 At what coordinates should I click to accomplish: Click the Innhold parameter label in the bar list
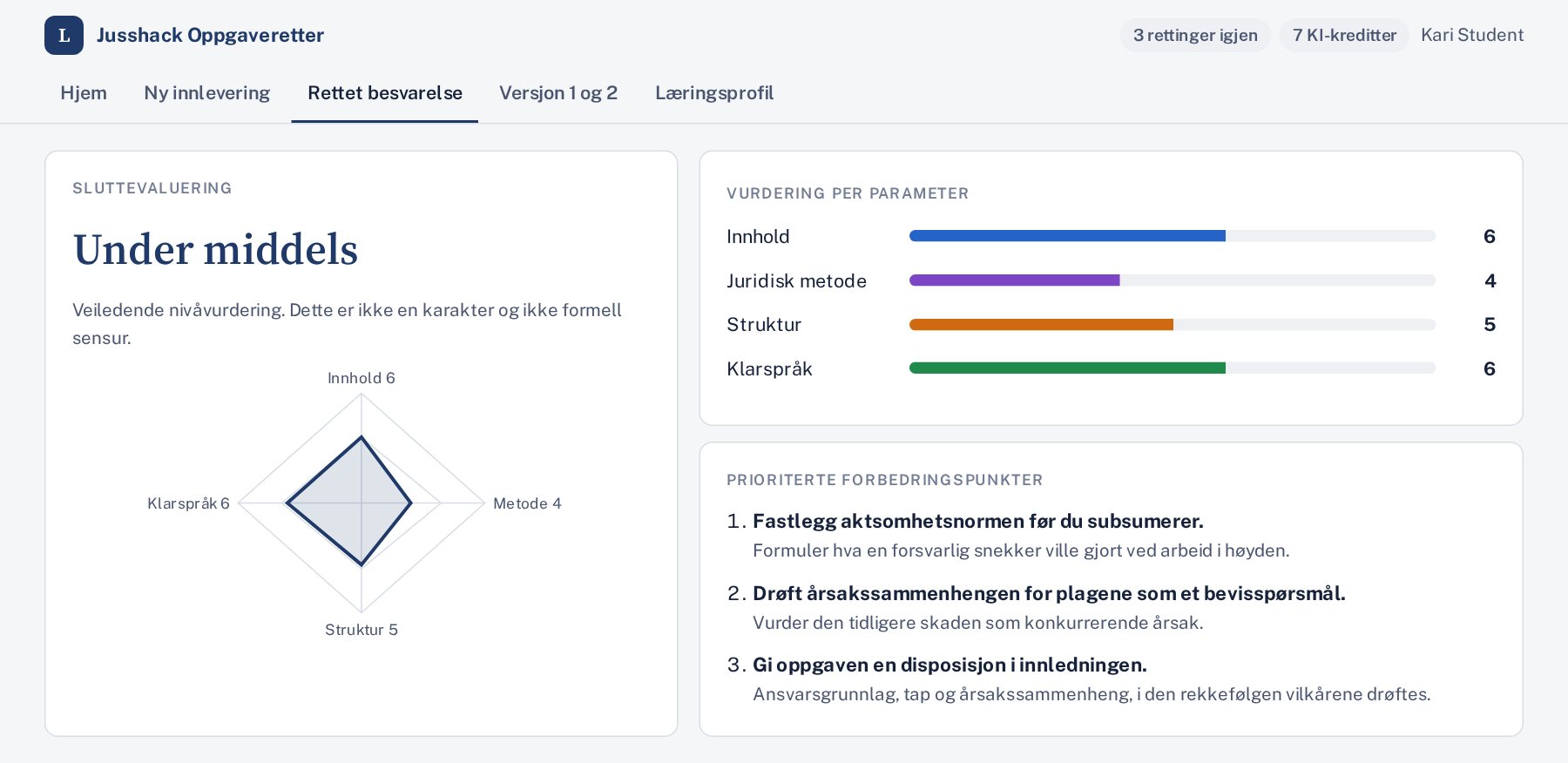click(x=758, y=237)
